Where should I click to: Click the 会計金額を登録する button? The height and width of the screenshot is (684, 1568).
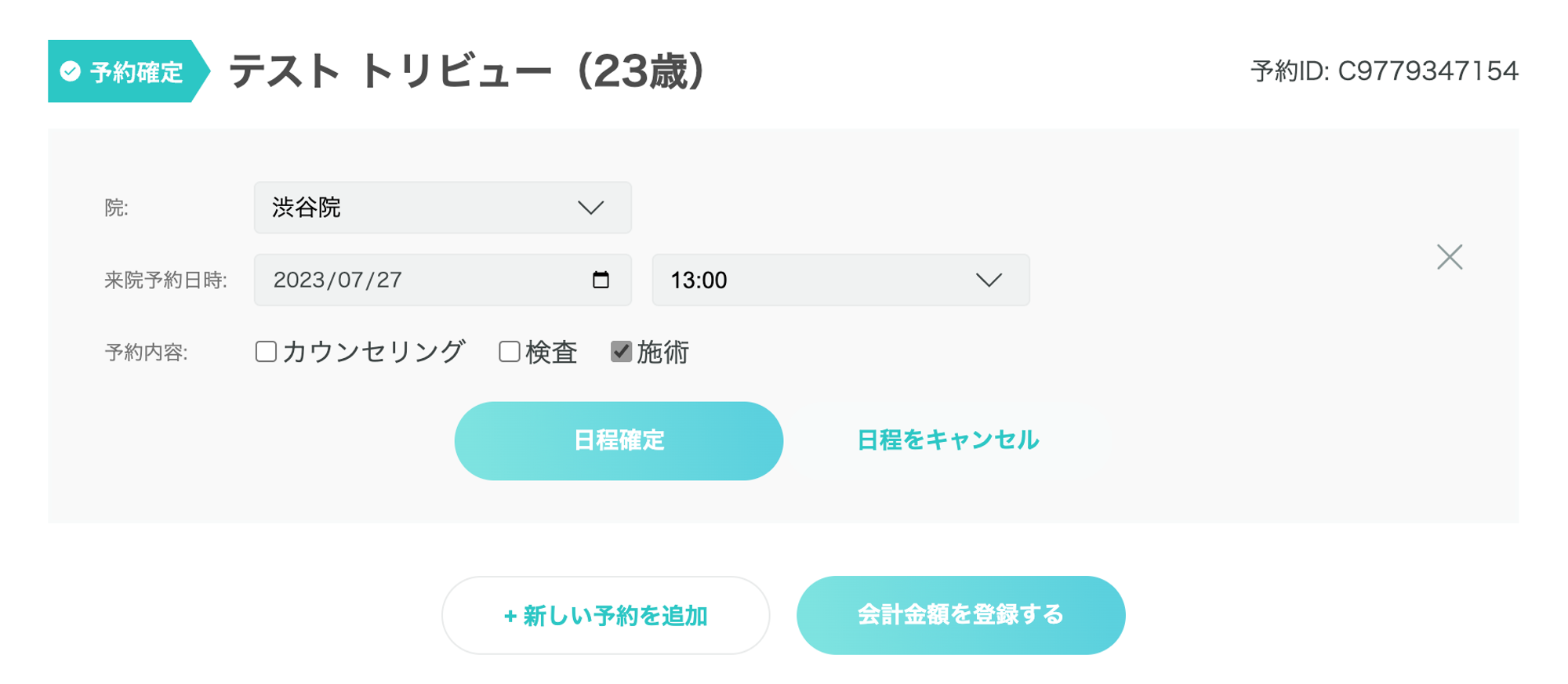point(960,615)
